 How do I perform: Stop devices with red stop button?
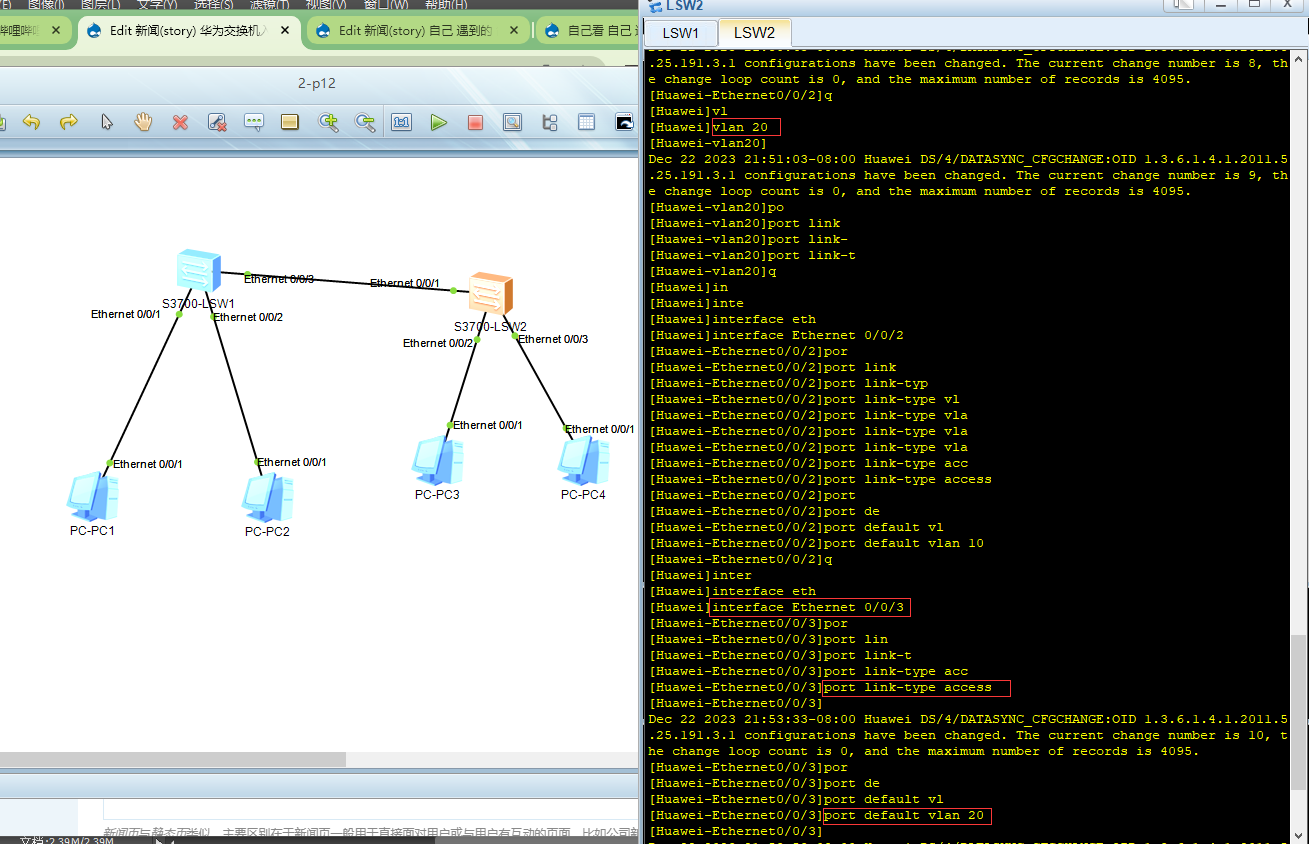(475, 122)
